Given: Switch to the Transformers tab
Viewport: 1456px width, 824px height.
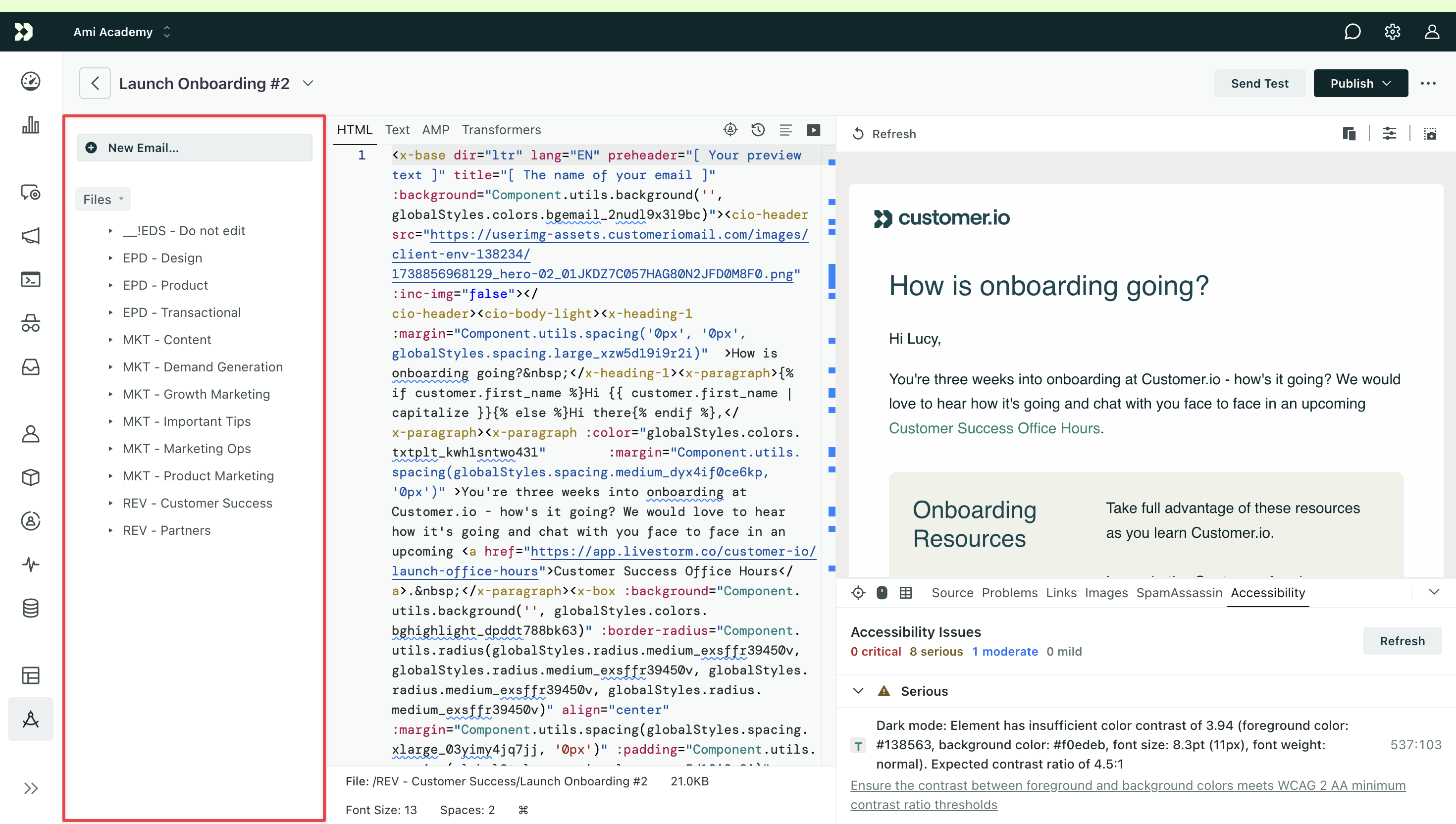Looking at the screenshot, I should tap(501, 130).
